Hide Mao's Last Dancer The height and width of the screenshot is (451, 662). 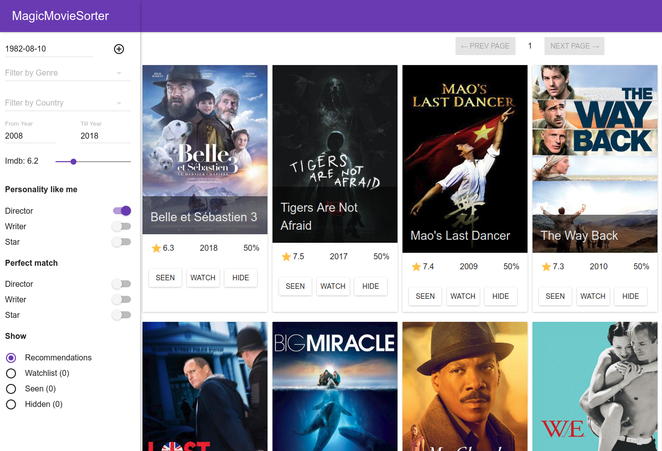501,296
